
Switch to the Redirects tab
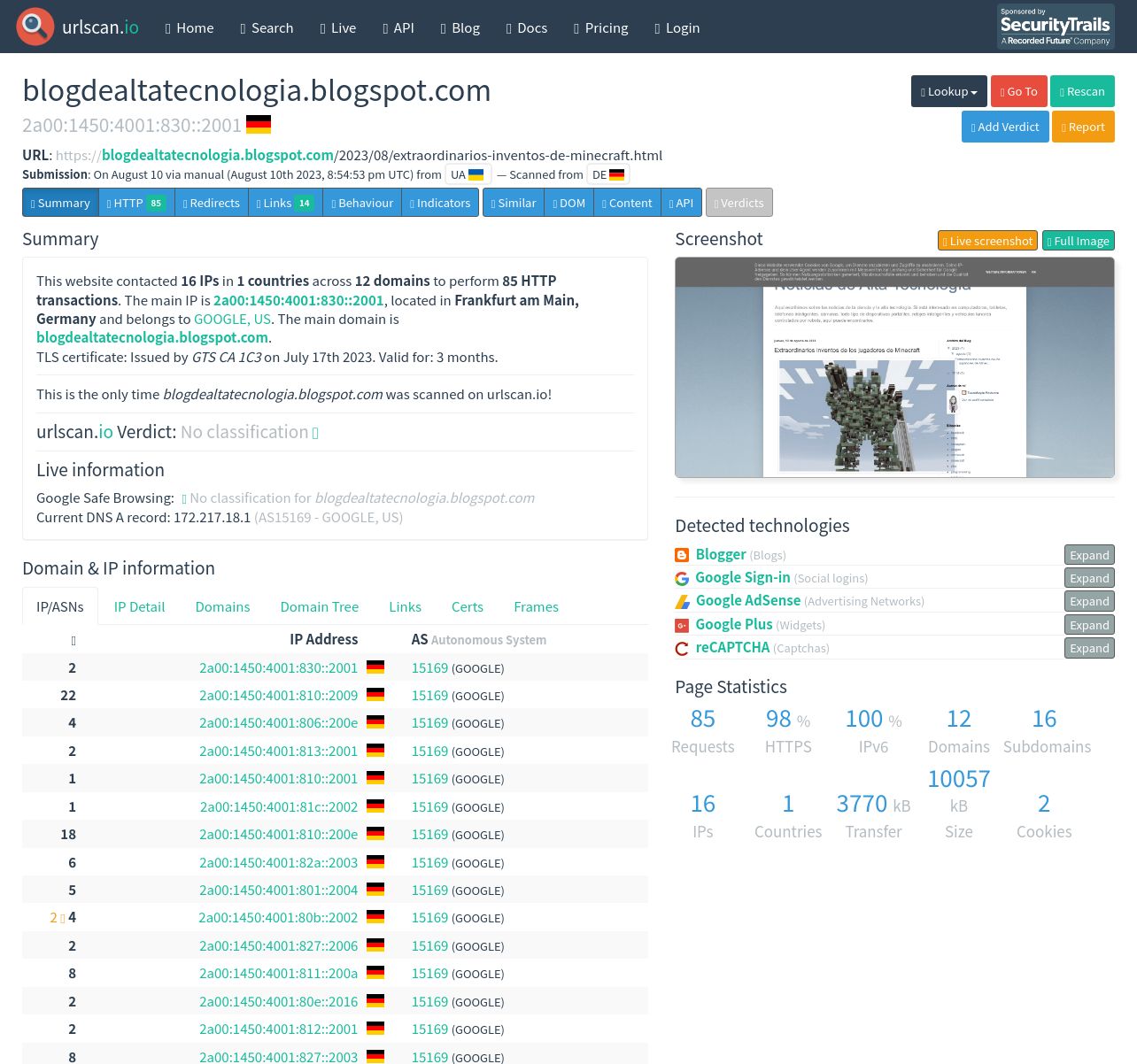coord(212,203)
